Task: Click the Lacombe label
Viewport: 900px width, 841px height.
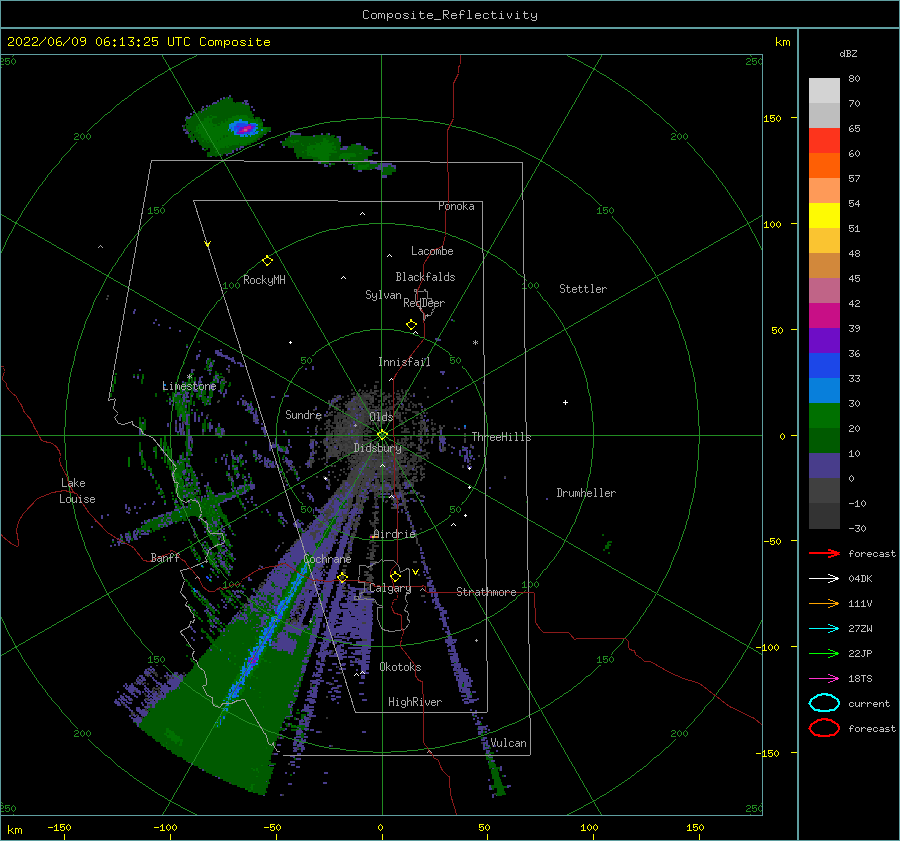Action: click(432, 251)
